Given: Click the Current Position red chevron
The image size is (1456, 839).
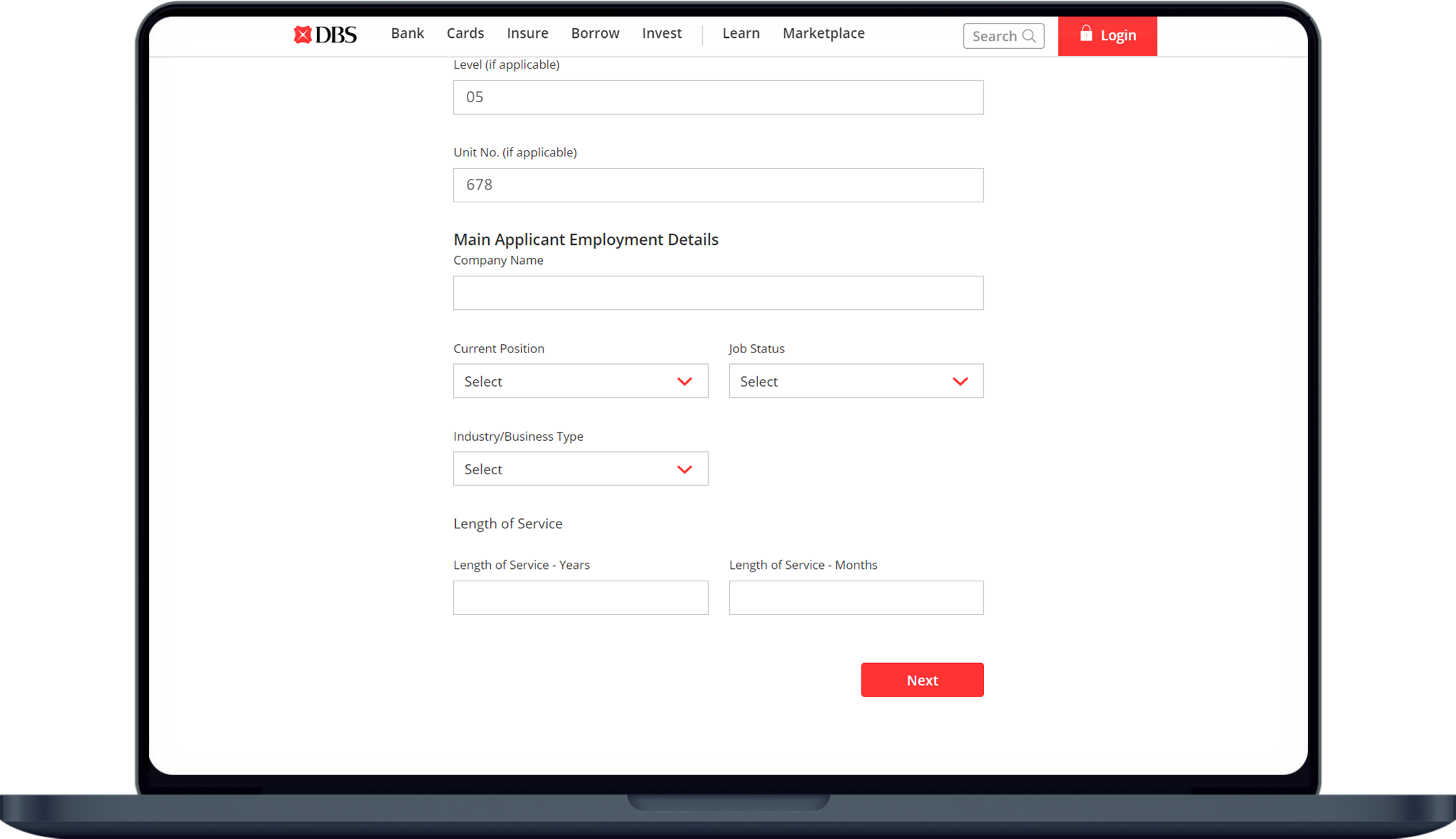Looking at the screenshot, I should pyautogui.click(x=684, y=381).
